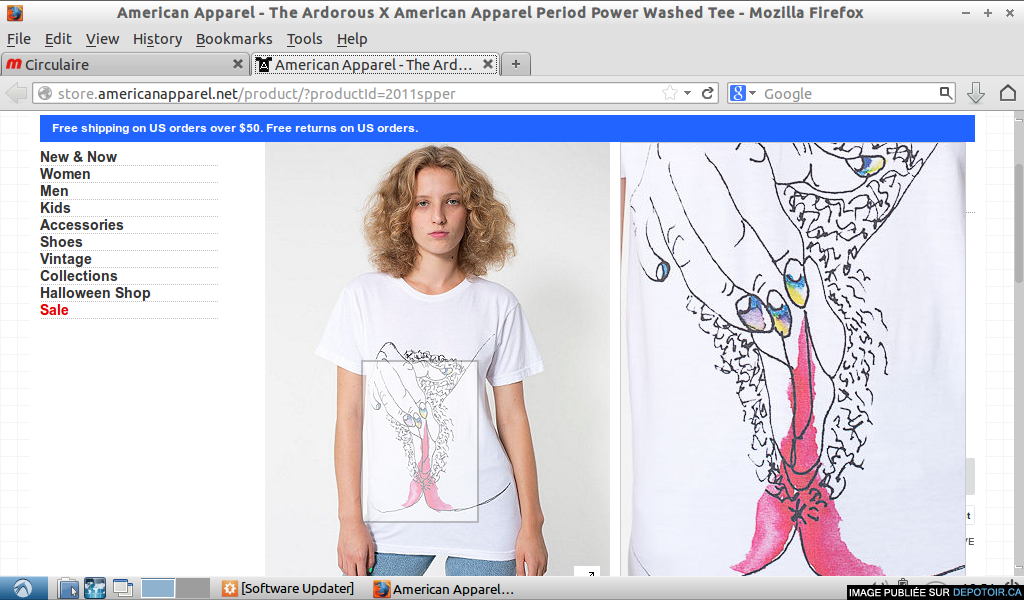Screen dimensions: 1024x600
Task: Click the search magnifier icon in Google box
Action: pos(945,93)
